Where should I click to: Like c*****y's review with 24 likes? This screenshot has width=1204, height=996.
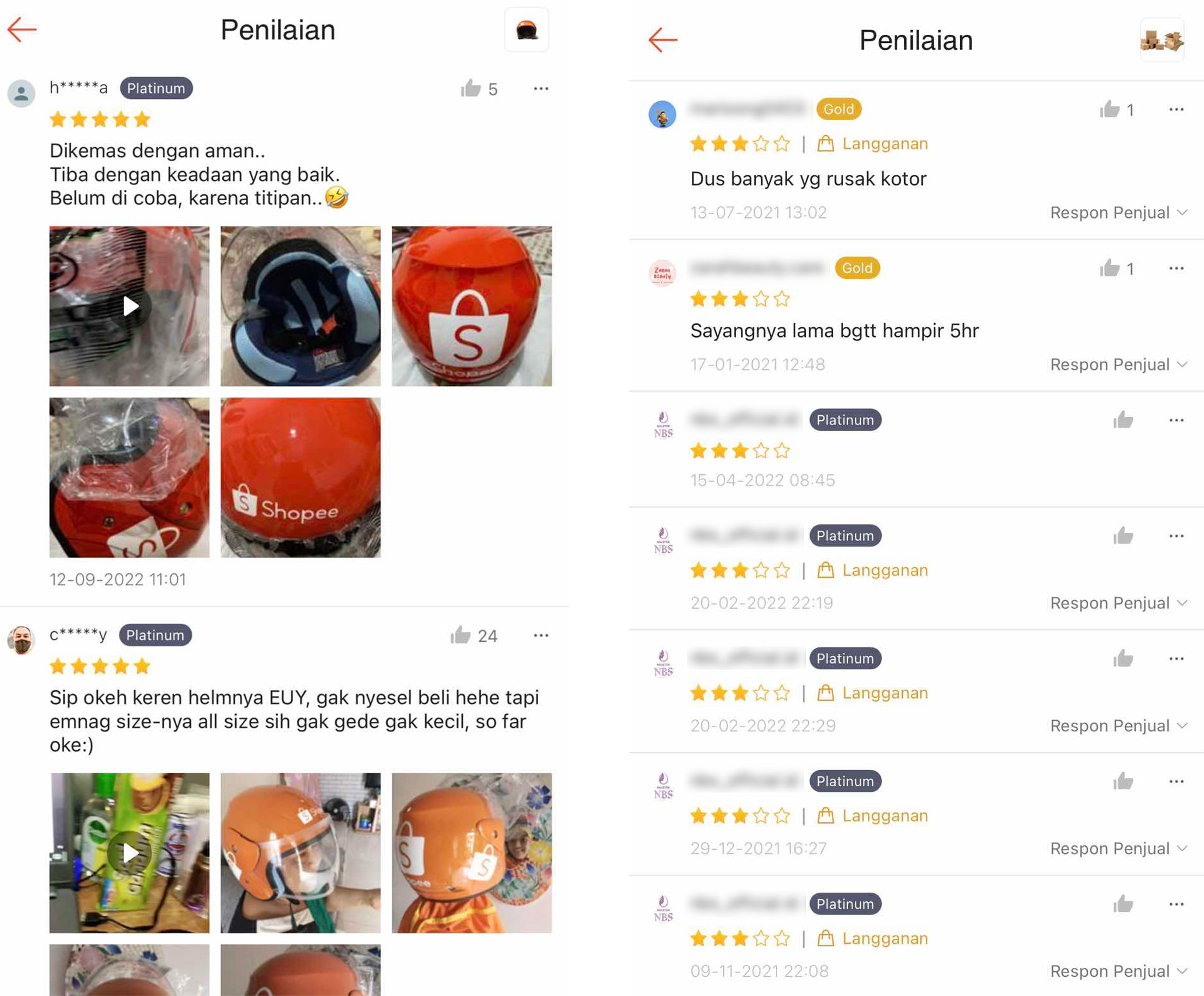pos(460,635)
